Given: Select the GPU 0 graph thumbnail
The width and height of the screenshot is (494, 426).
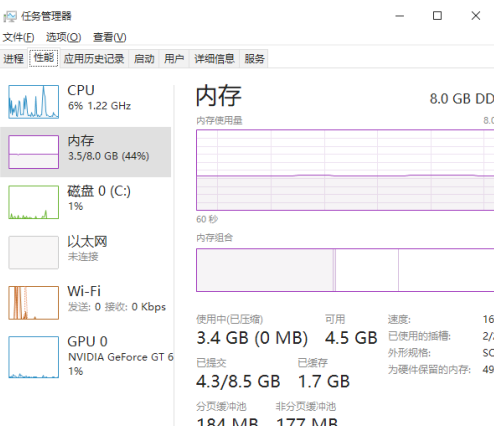Looking at the screenshot, I should (x=34, y=357).
